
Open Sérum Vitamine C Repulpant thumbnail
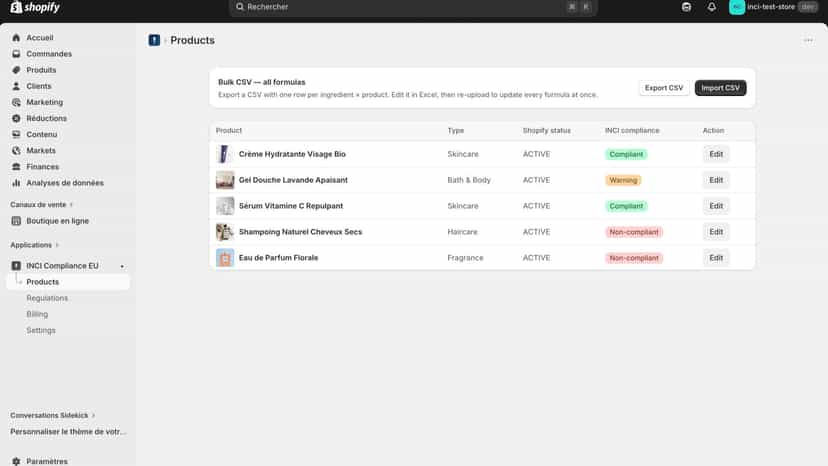pos(225,206)
